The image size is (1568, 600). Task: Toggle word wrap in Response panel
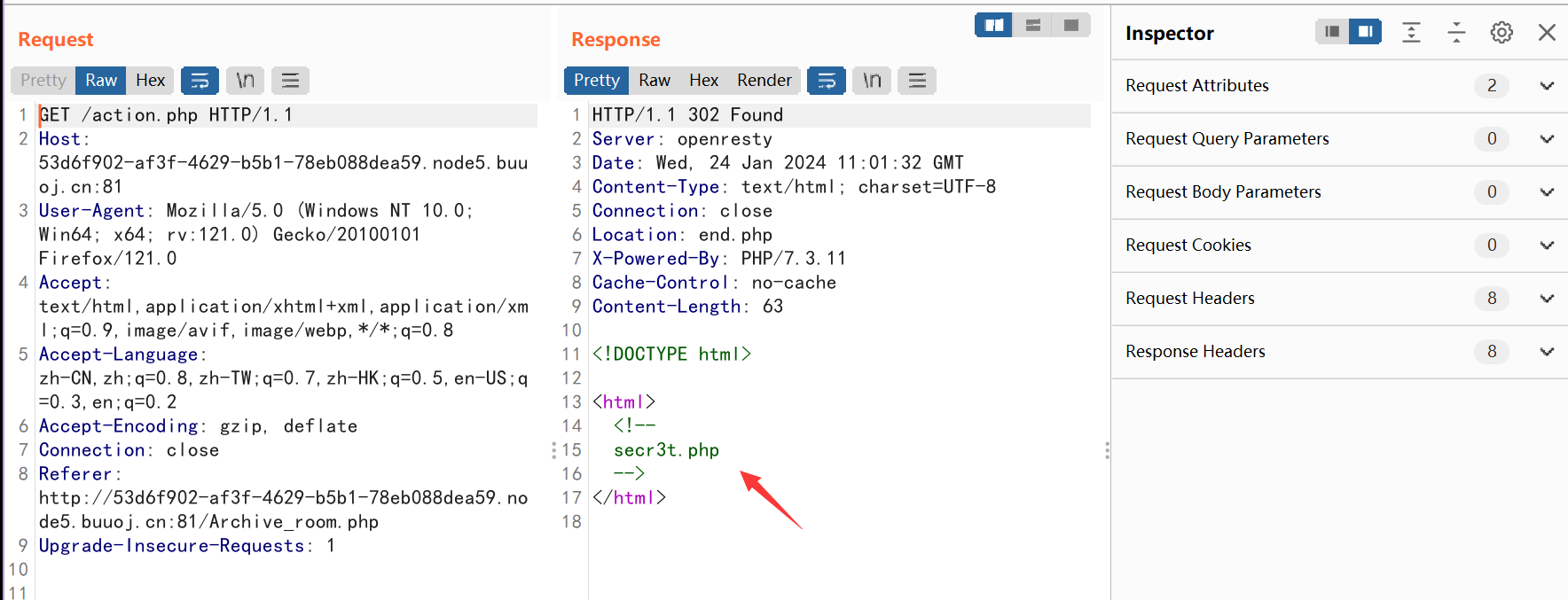click(827, 81)
